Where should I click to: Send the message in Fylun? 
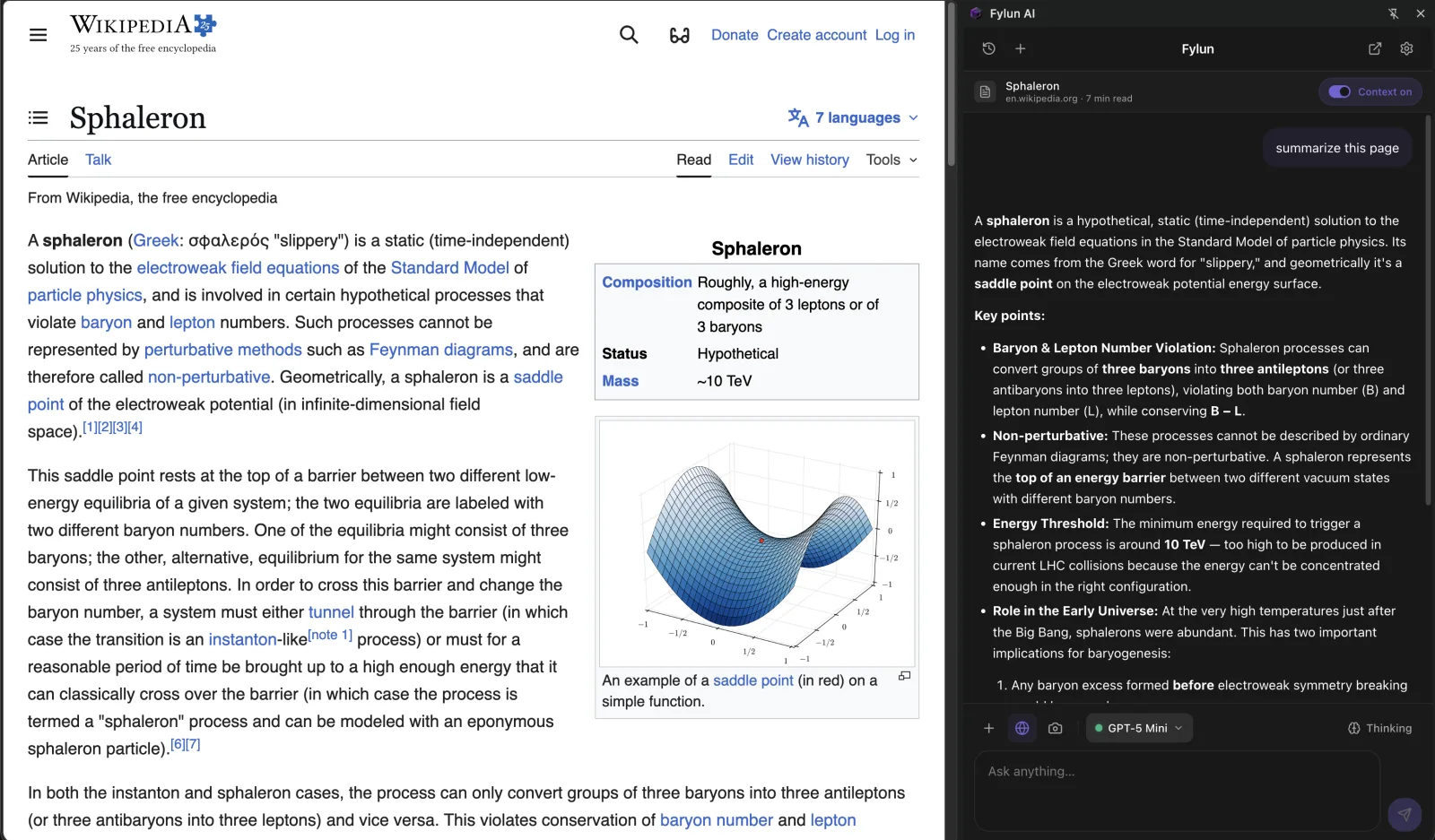pyautogui.click(x=1404, y=814)
